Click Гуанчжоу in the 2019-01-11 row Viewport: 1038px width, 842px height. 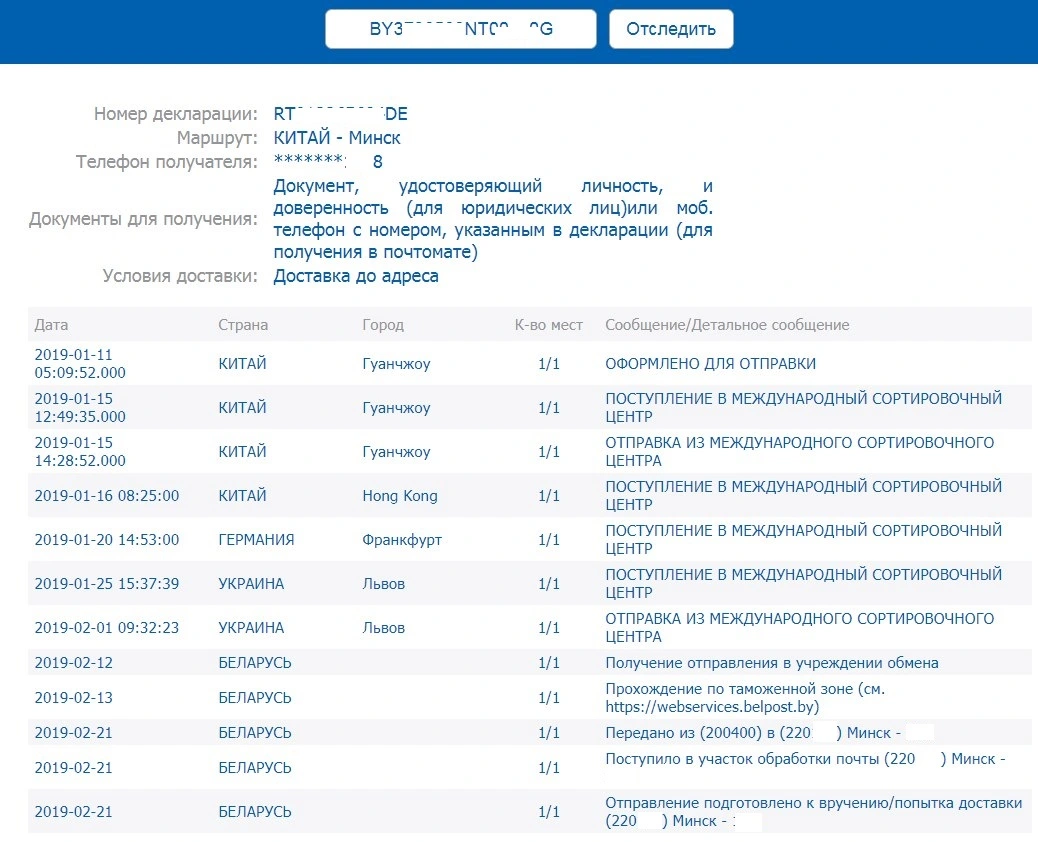pyautogui.click(x=396, y=363)
